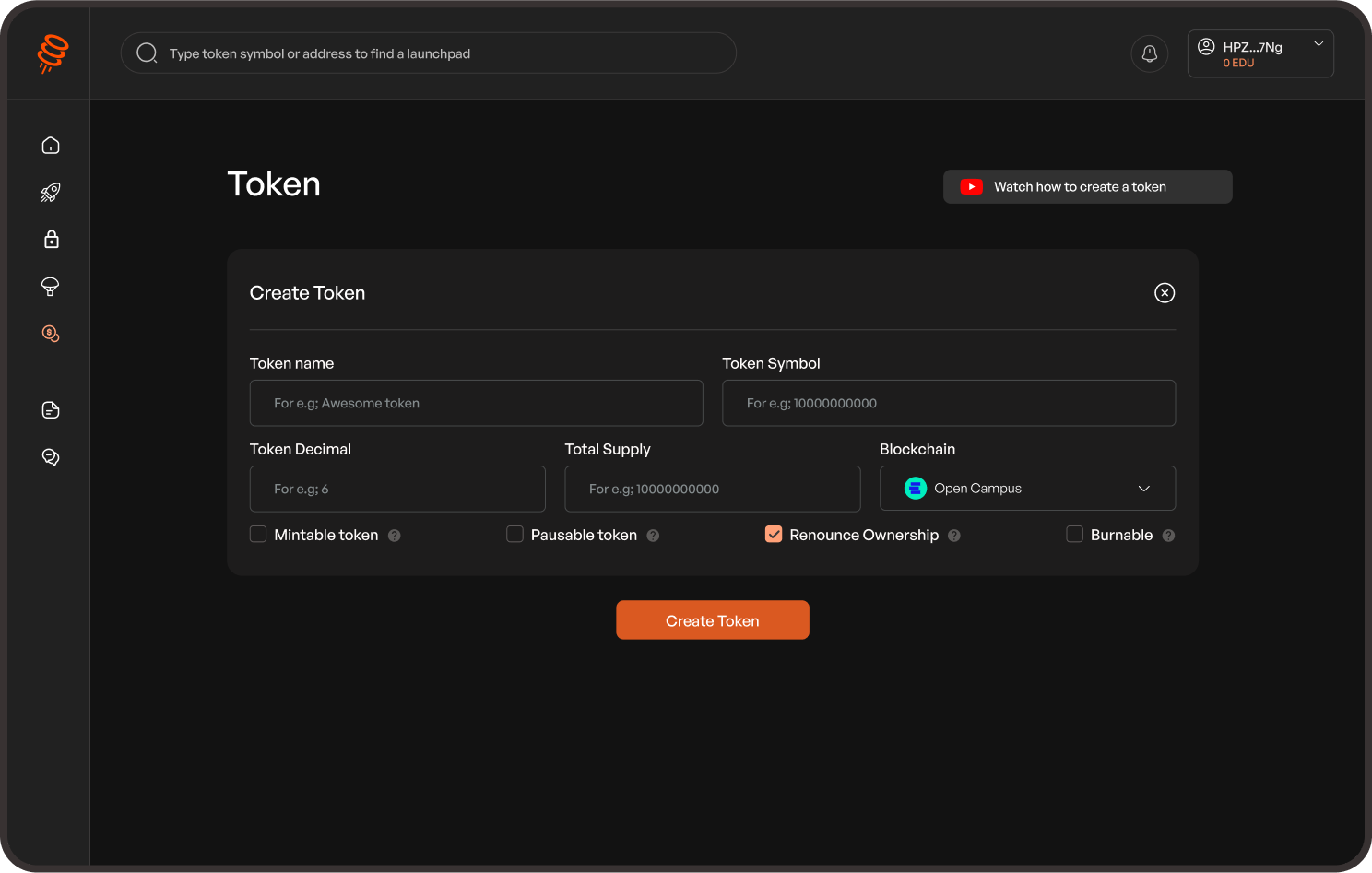Open Watch how to create a token
1372x873 pixels.
(x=1087, y=186)
